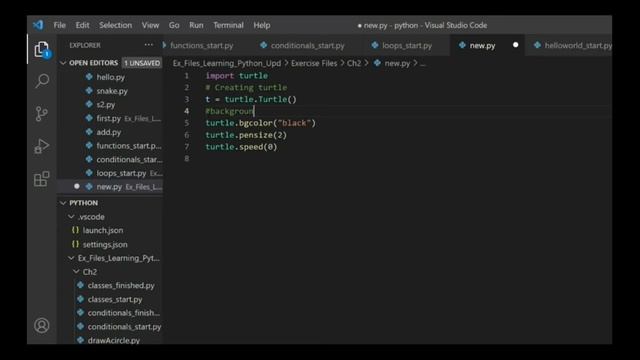Open the Terminal menu
Viewport: 640px width, 360px height.
tap(229, 25)
